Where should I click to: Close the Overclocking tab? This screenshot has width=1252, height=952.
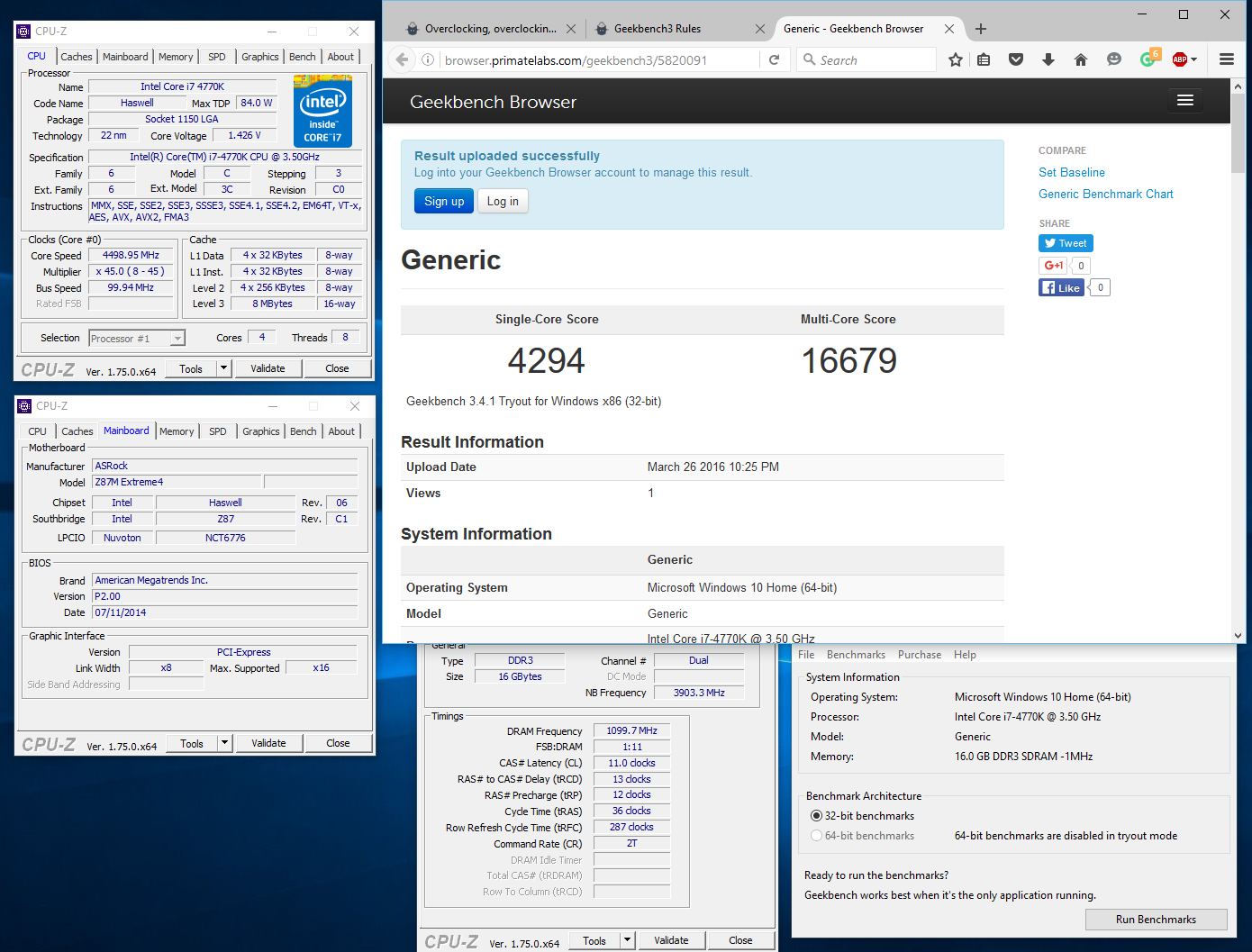571,29
